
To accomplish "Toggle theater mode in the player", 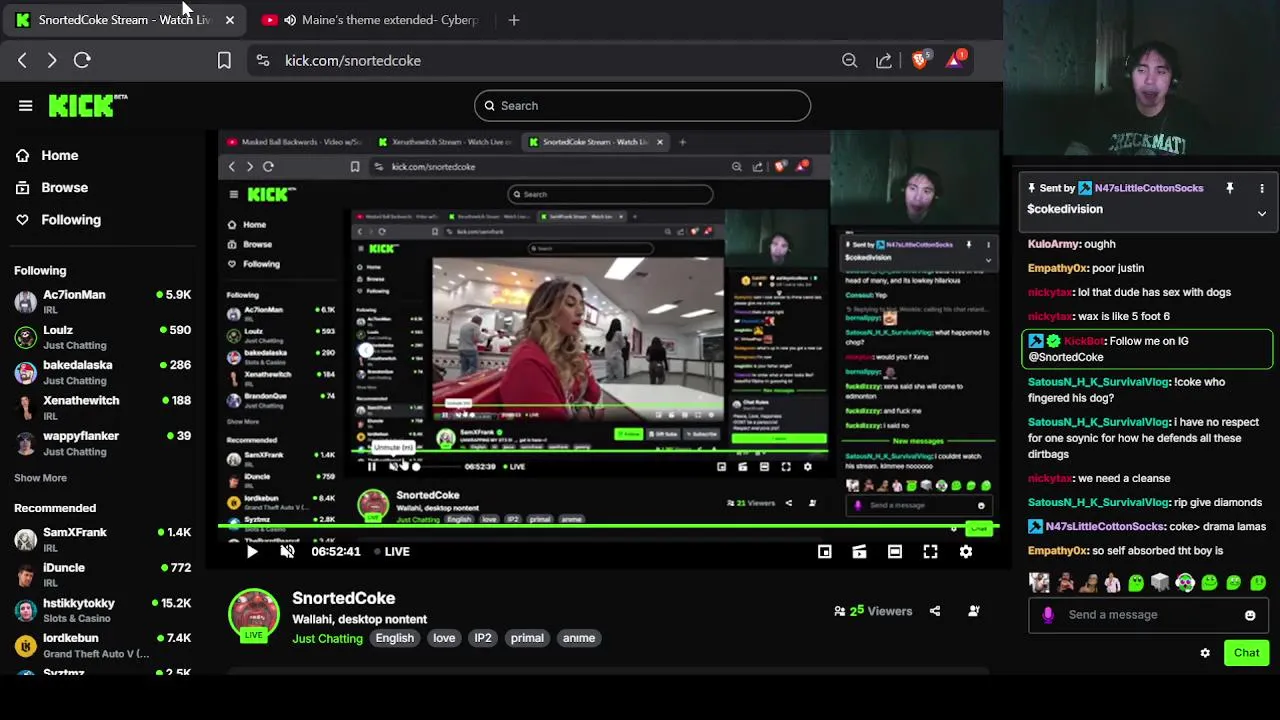I will 895,551.
